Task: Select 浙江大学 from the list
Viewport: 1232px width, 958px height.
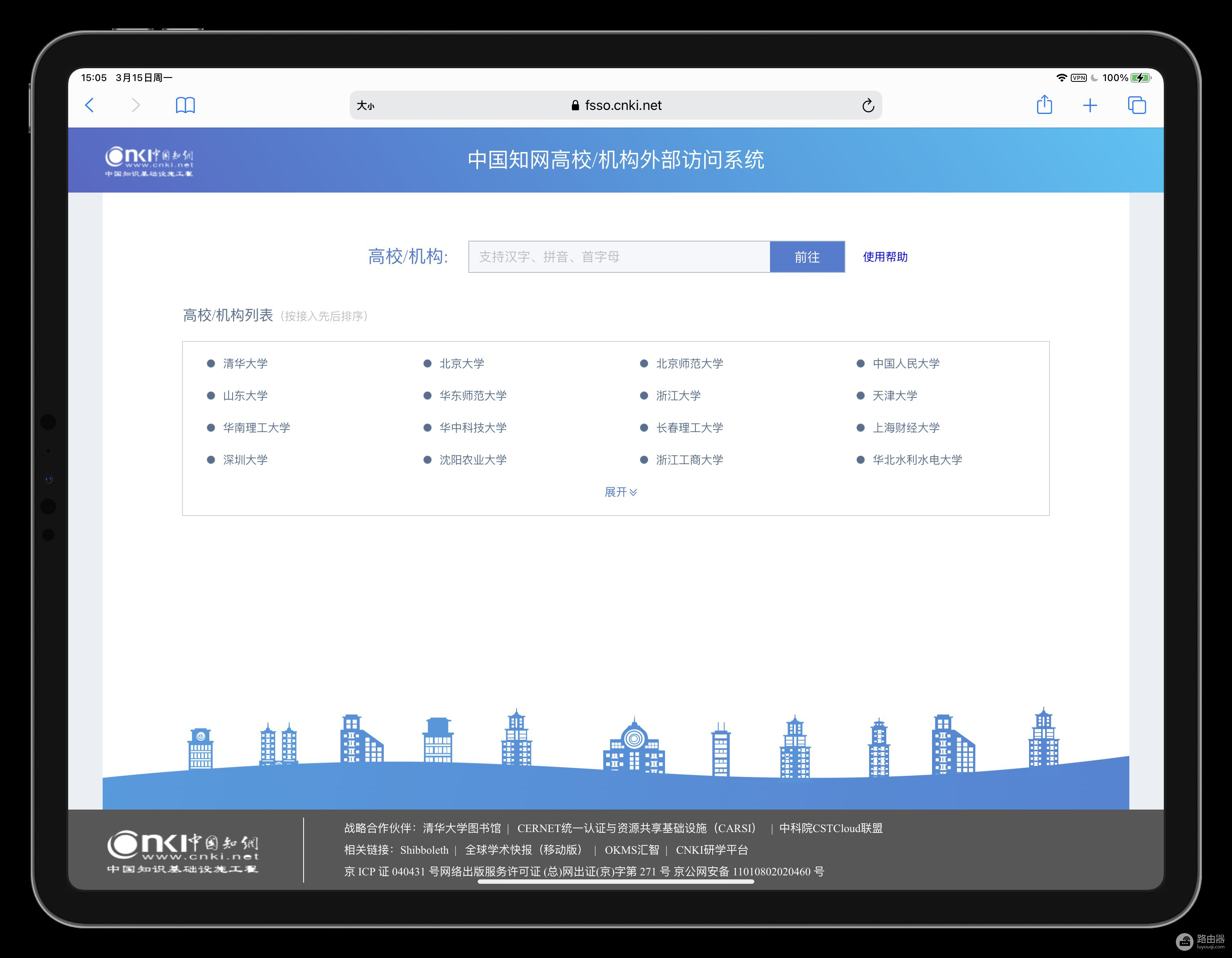Action: (678, 396)
